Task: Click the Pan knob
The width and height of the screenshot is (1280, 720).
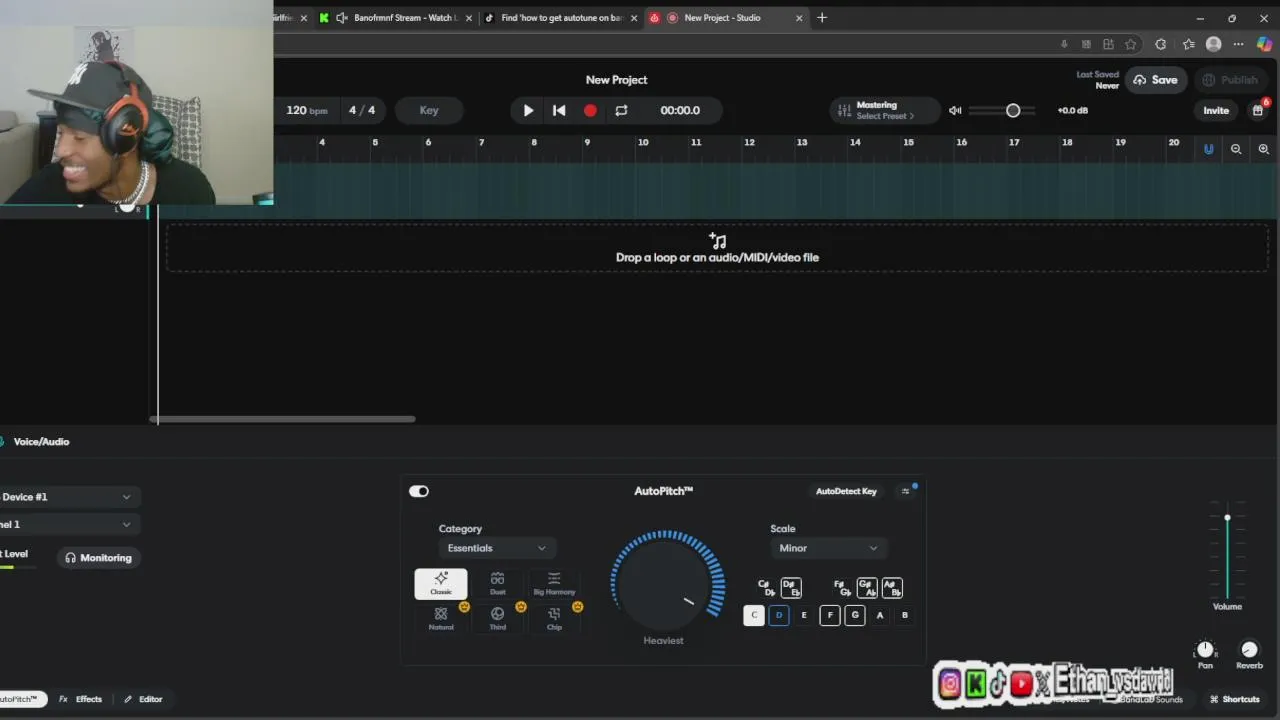Action: coord(1205,650)
